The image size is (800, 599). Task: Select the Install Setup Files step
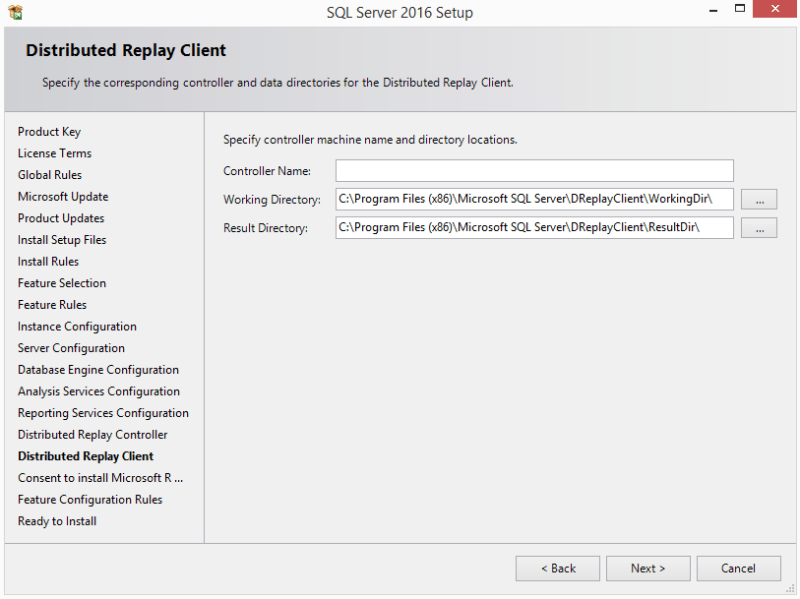coord(62,240)
